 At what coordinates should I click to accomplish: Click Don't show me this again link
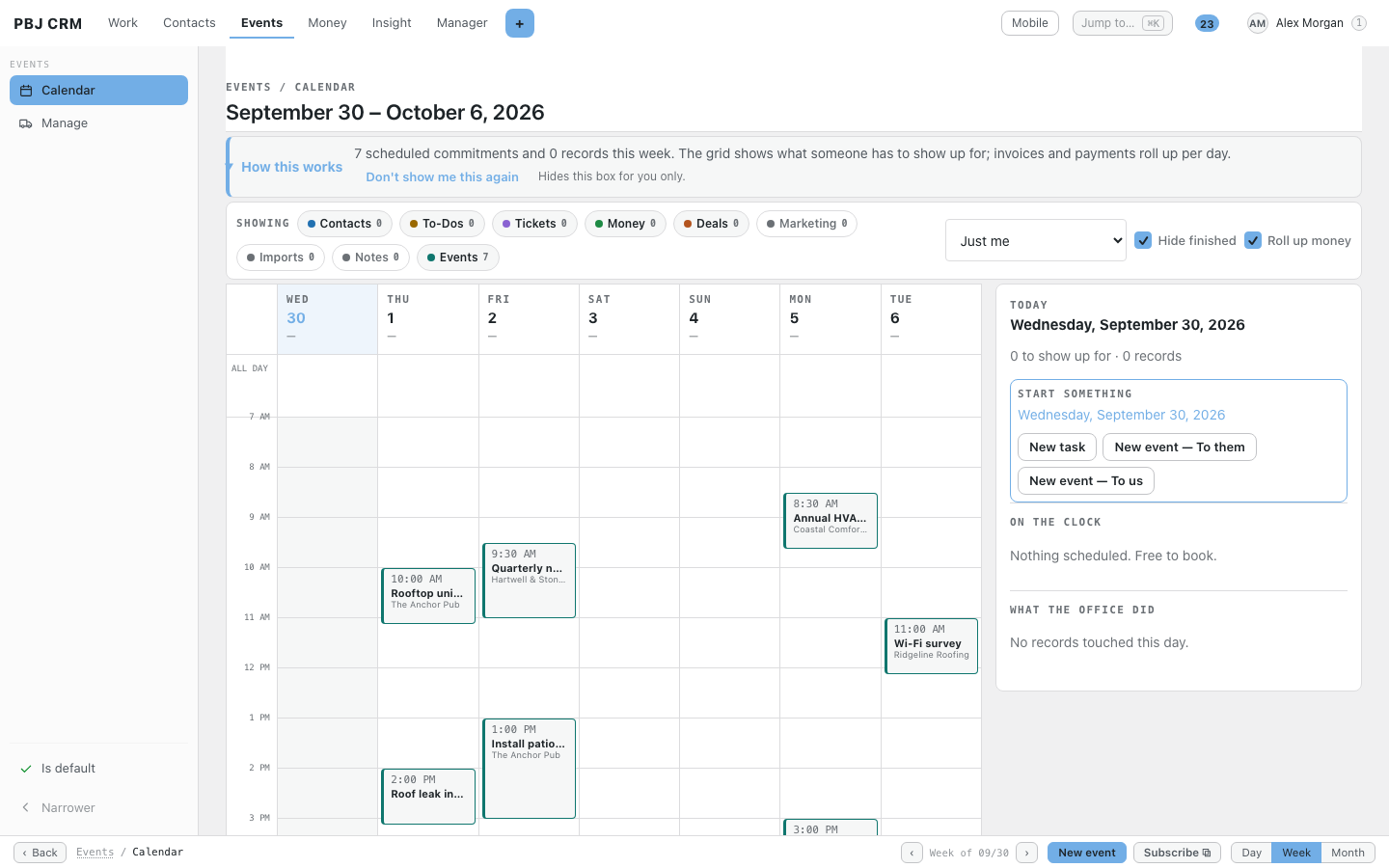[x=442, y=177]
